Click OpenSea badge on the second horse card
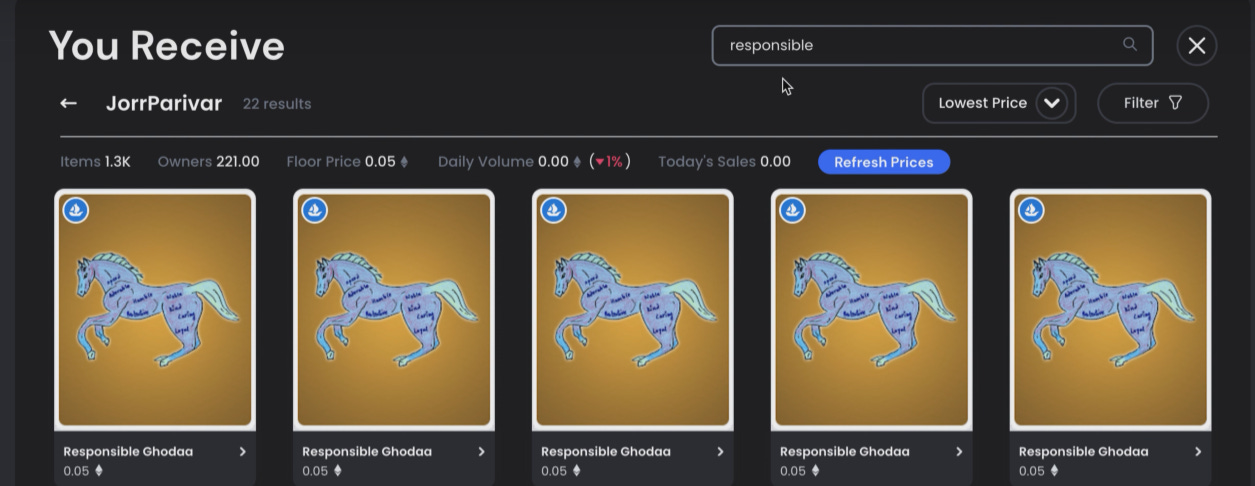The height and width of the screenshot is (486, 1255). pyautogui.click(x=315, y=210)
